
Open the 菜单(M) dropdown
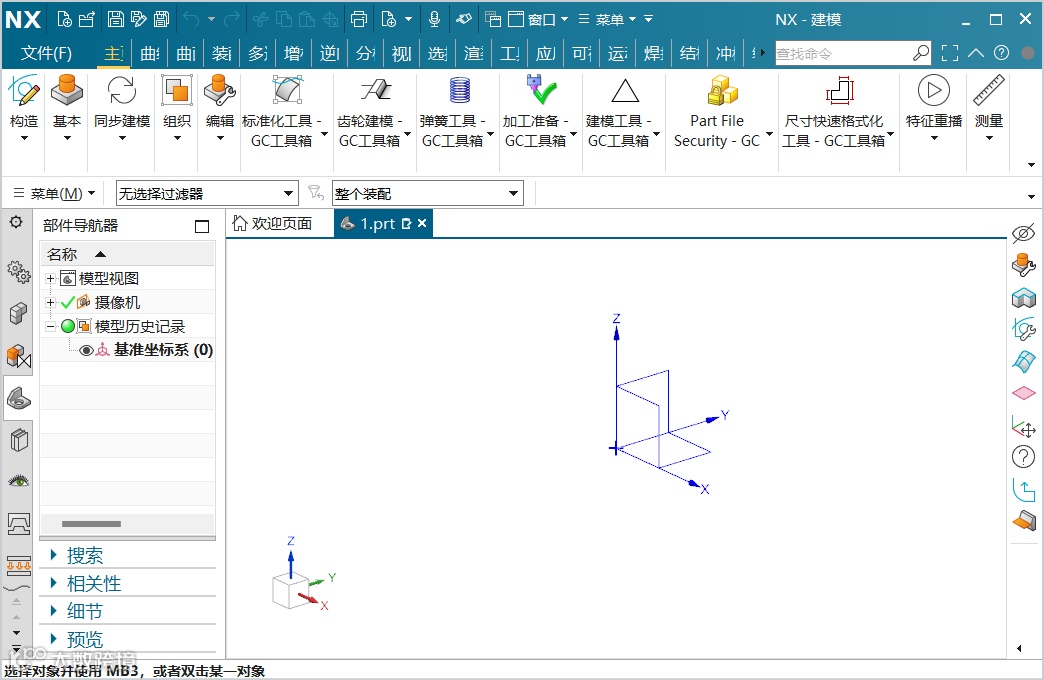tap(55, 194)
